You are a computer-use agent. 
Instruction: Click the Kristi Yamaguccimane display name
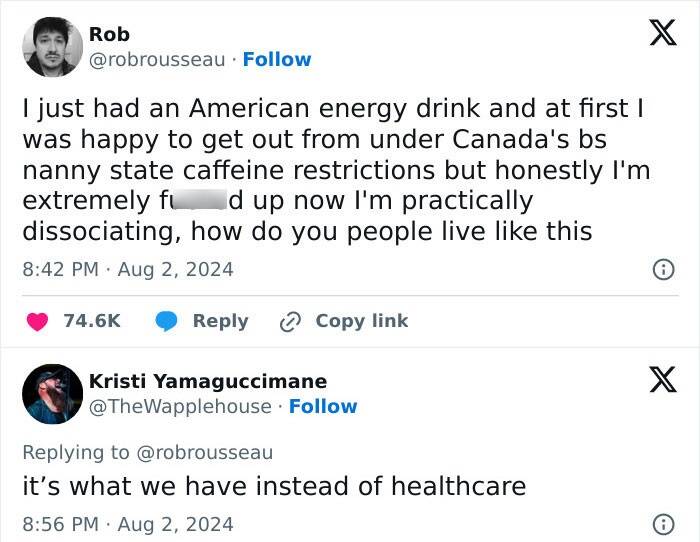click(207, 381)
